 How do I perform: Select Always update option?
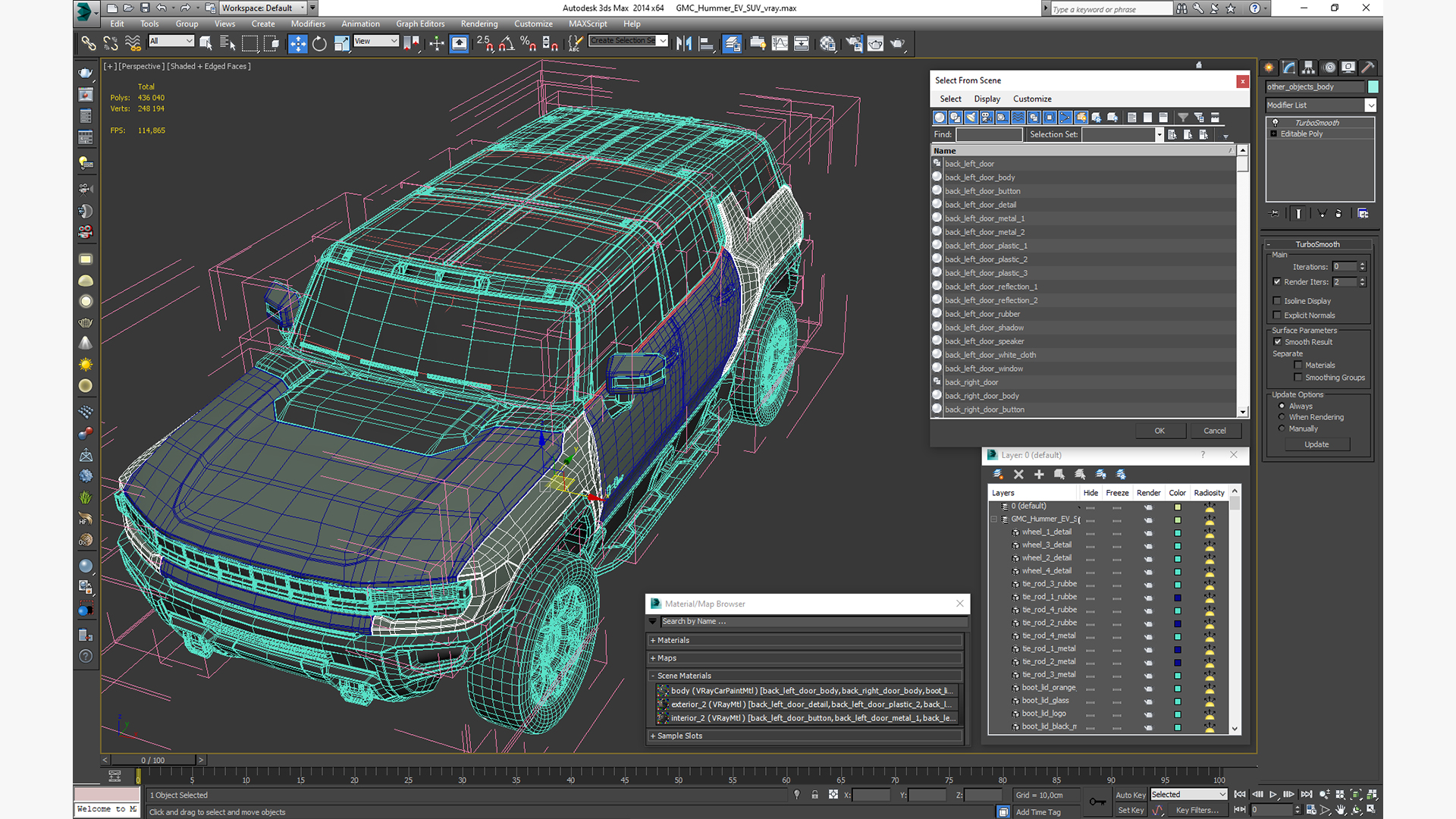pos(1282,406)
